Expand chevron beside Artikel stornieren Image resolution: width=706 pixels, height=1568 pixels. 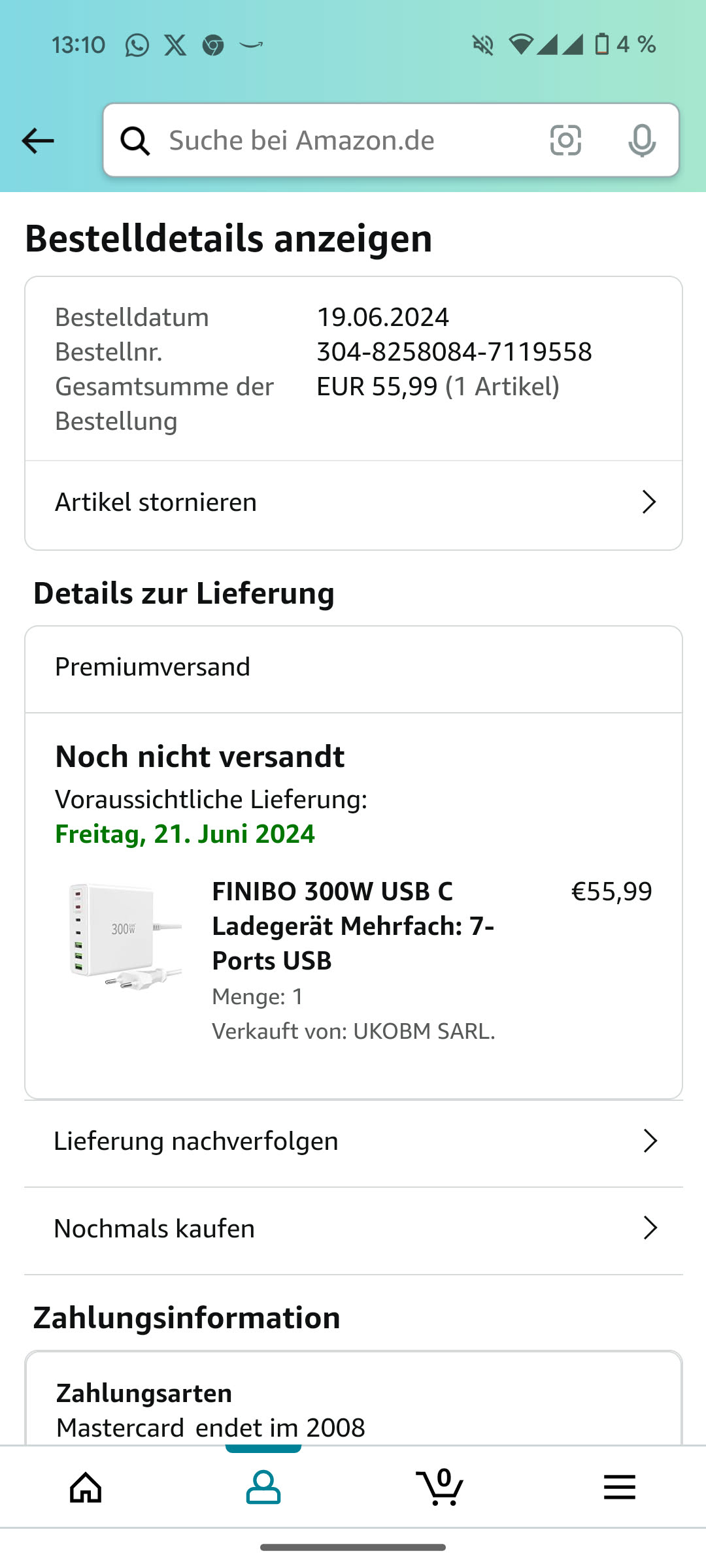coord(648,502)
